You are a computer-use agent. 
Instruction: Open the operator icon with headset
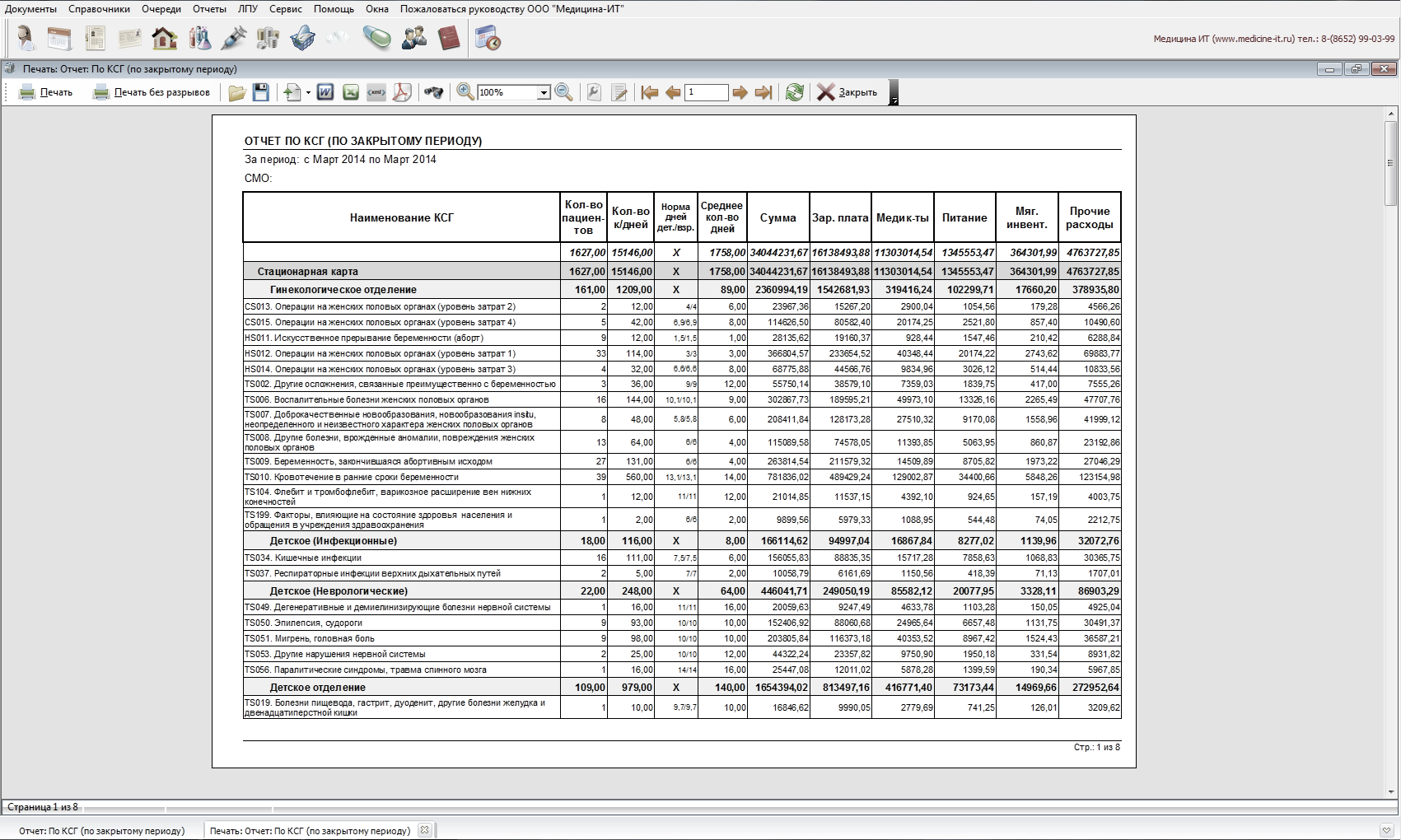26,38
